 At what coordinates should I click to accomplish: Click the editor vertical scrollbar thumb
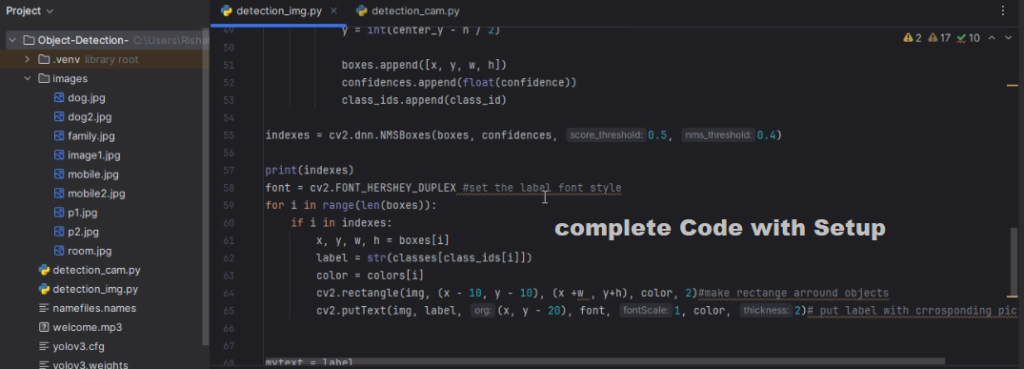pos(1014,261)
